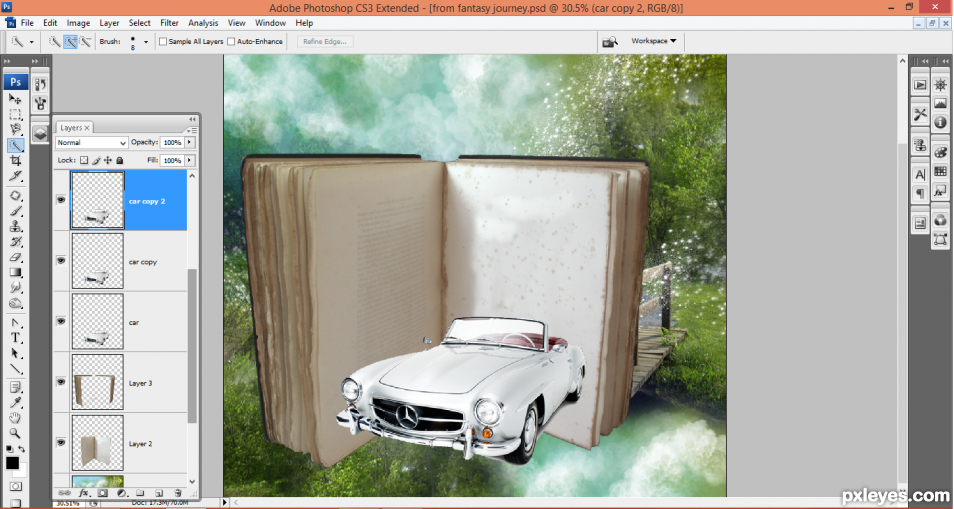Select the Brush tool
The width and height of the screenshot is (954, 509).
[x=15, y=211]
